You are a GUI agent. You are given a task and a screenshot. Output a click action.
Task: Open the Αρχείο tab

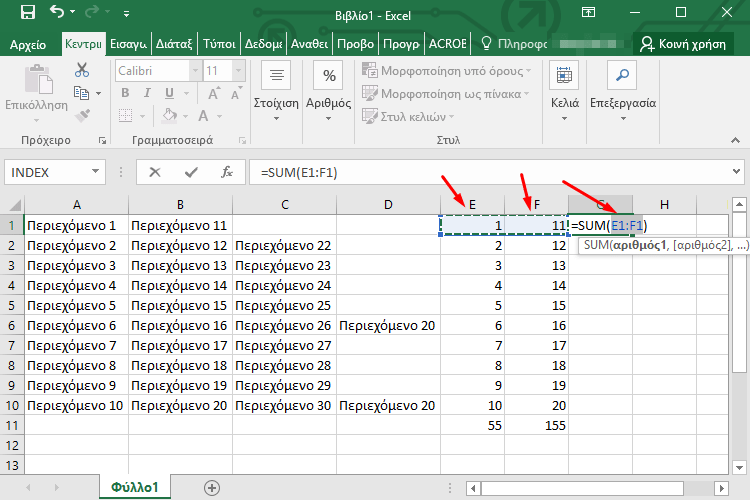coord(28,44)
